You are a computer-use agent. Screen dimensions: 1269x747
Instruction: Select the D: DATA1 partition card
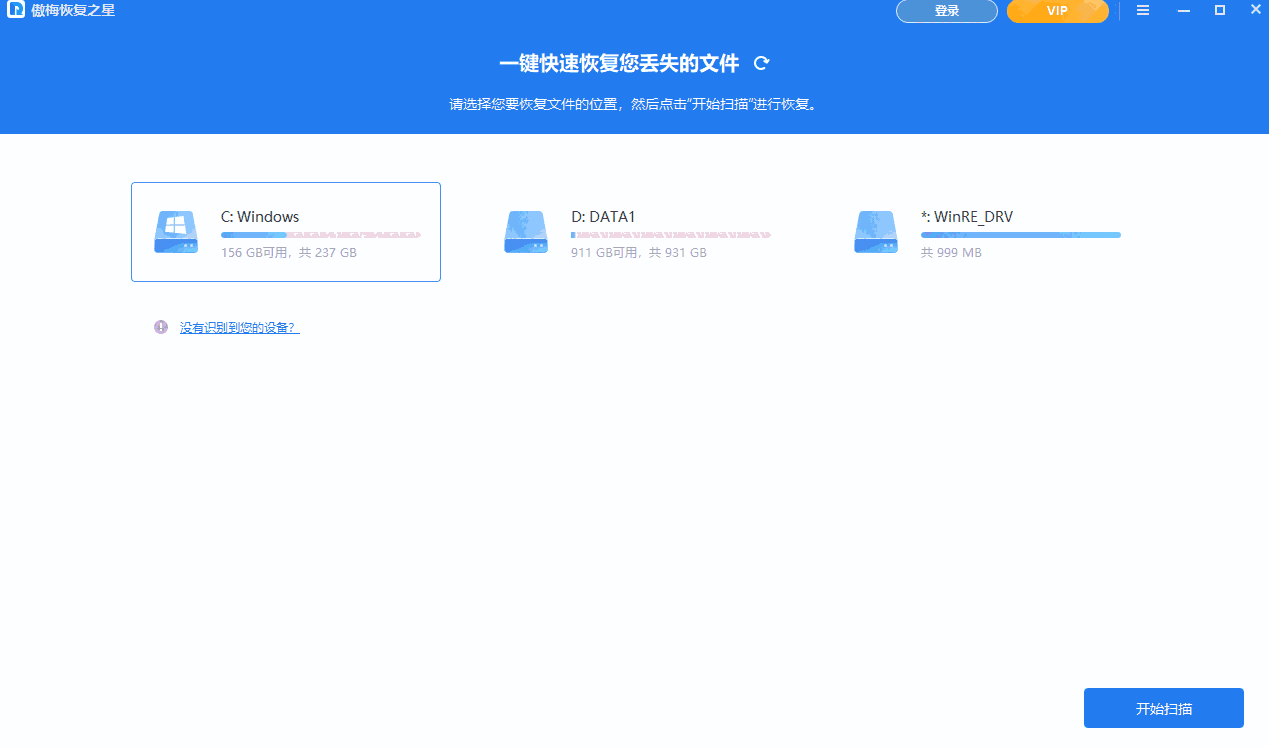(x=635, y=231)
